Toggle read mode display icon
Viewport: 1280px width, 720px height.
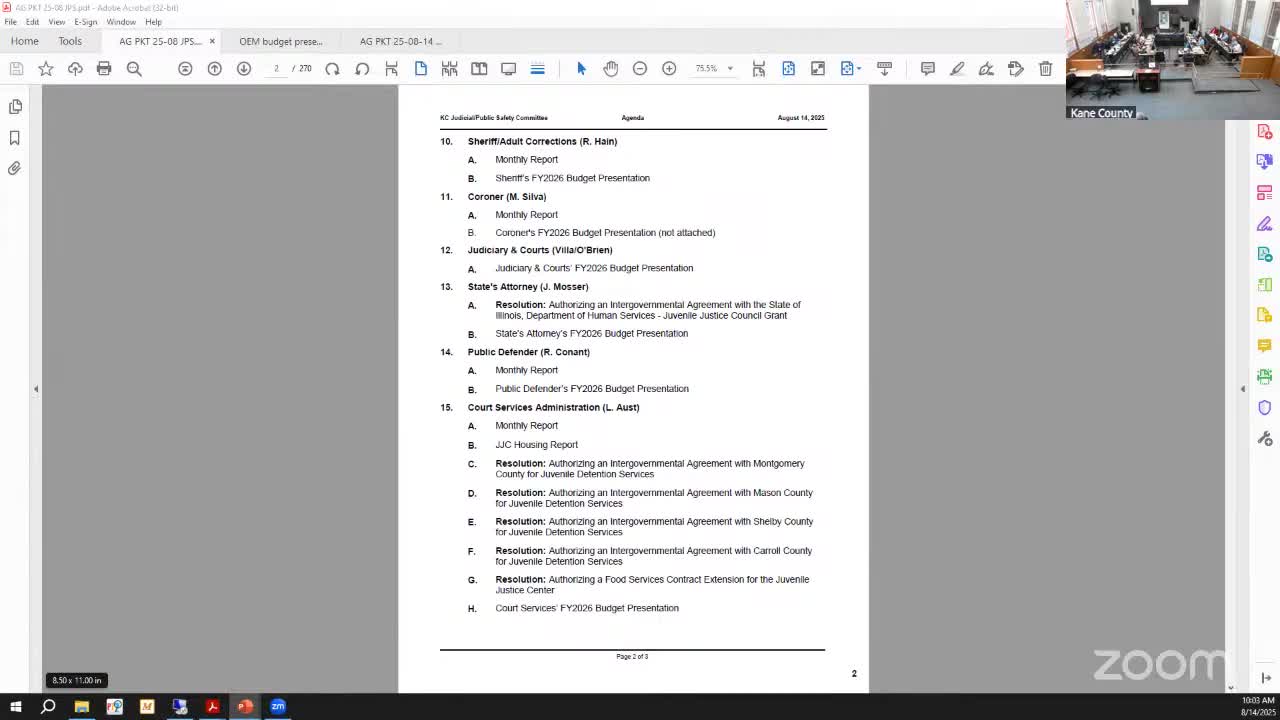[x=508, y=68]
